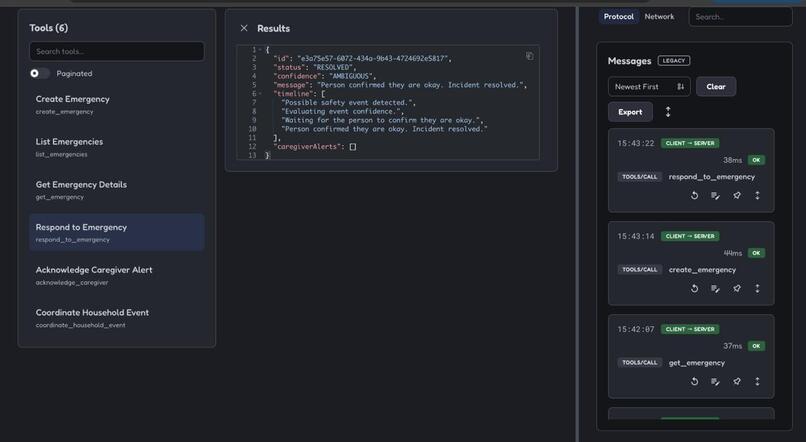Toggle the Paginated switch

(40, 73)
